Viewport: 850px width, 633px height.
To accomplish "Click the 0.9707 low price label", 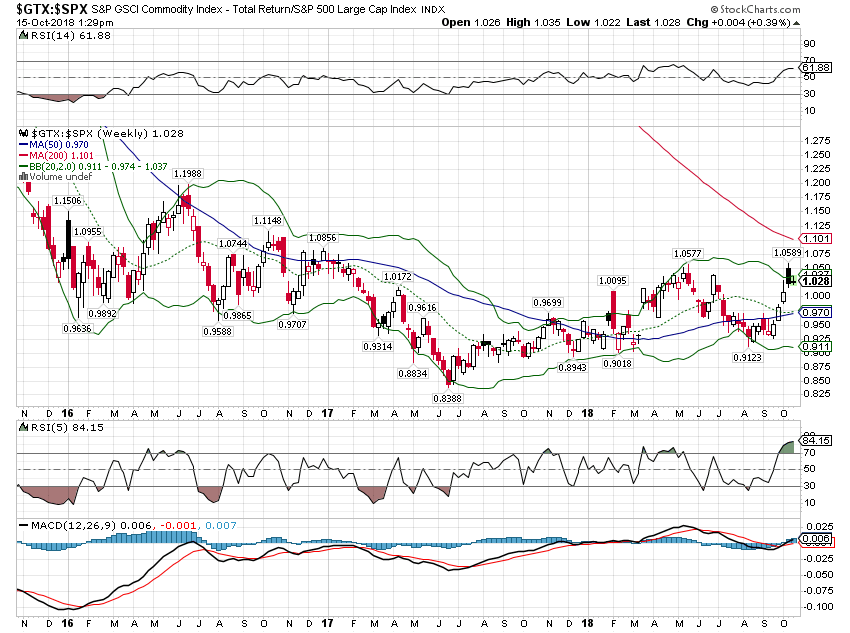I will coord(292,325).
